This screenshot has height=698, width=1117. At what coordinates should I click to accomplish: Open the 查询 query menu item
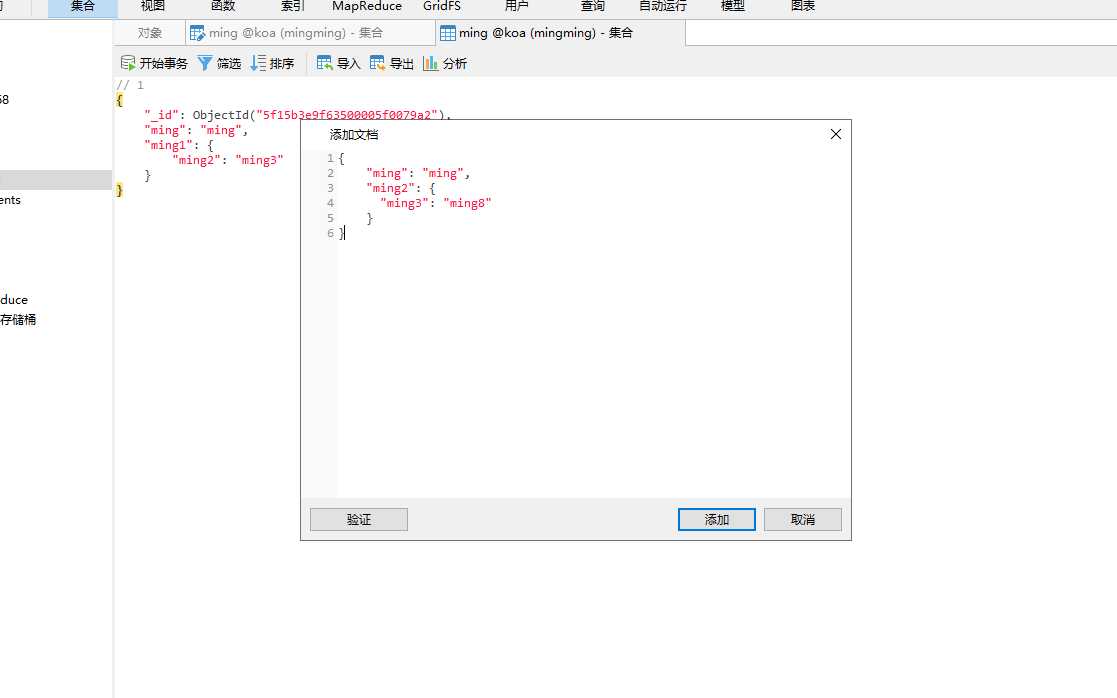pos(593,6)
